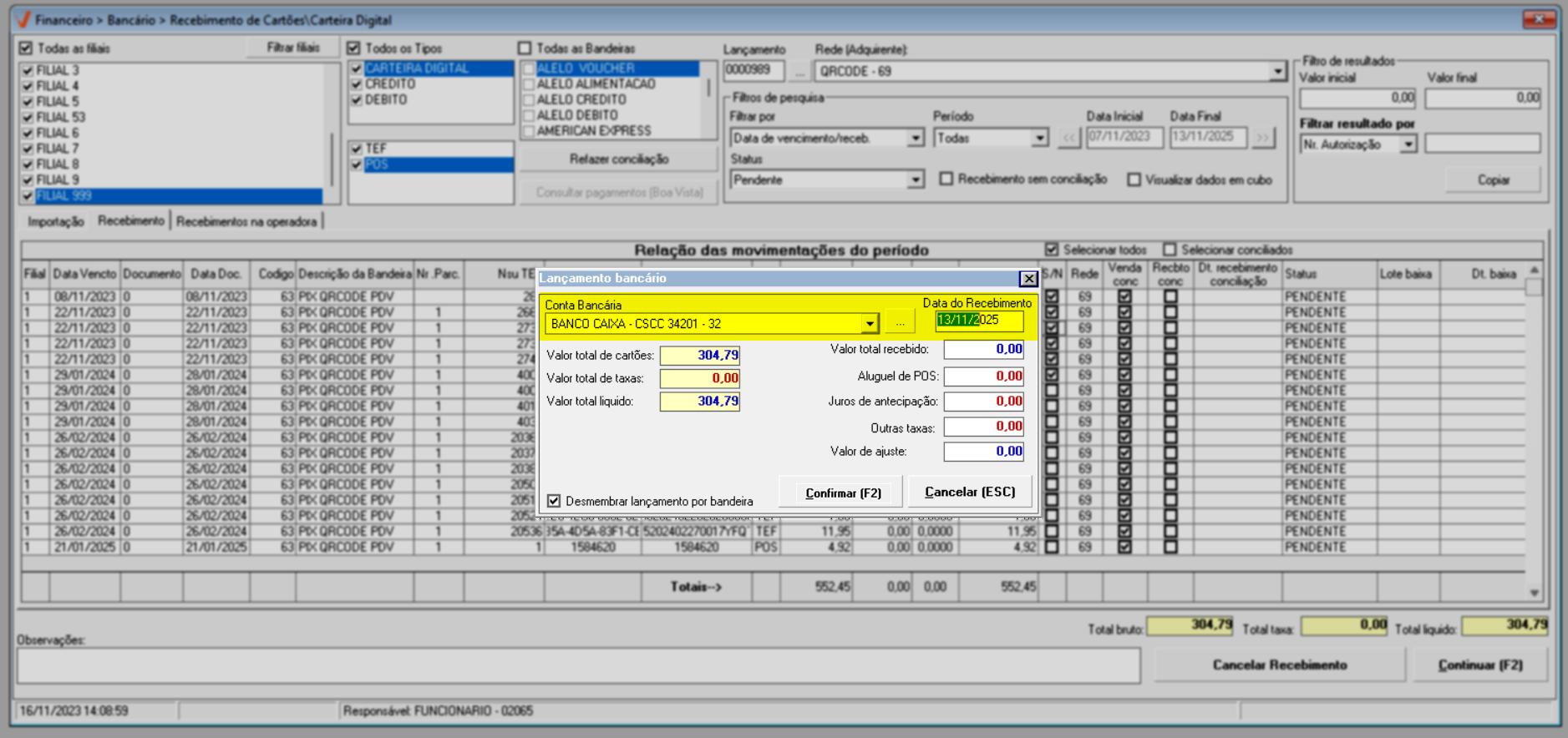The height and width of the screenshot is (738, 1568).
Task: Click the ellipsis button beside Conta Bancária
Action: tap(900, 322)
